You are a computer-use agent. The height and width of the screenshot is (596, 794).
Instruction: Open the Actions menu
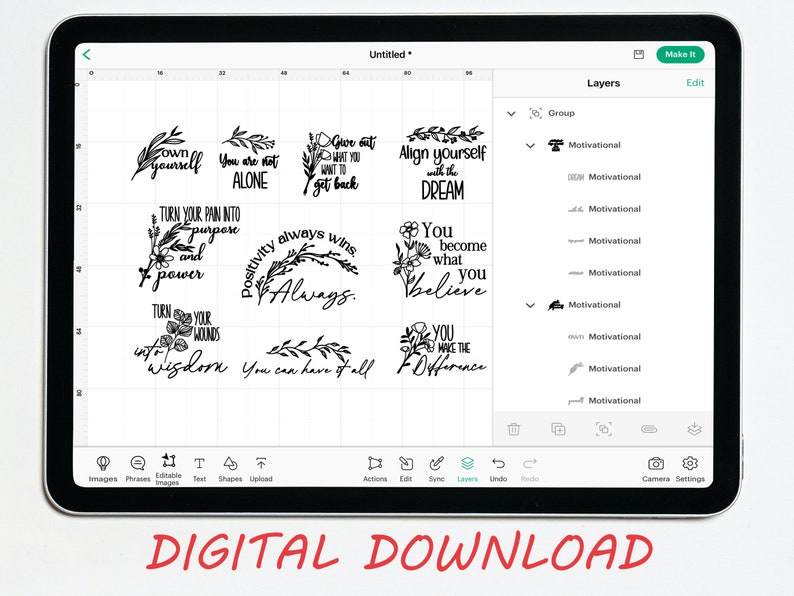[375, 468]
